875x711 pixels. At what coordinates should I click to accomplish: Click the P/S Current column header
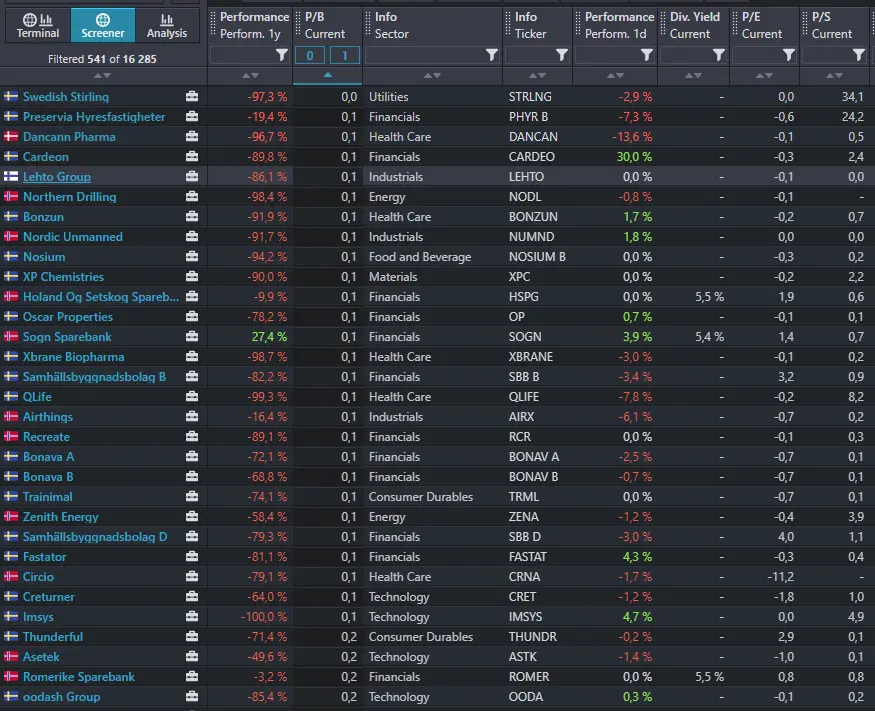point(832,25)
